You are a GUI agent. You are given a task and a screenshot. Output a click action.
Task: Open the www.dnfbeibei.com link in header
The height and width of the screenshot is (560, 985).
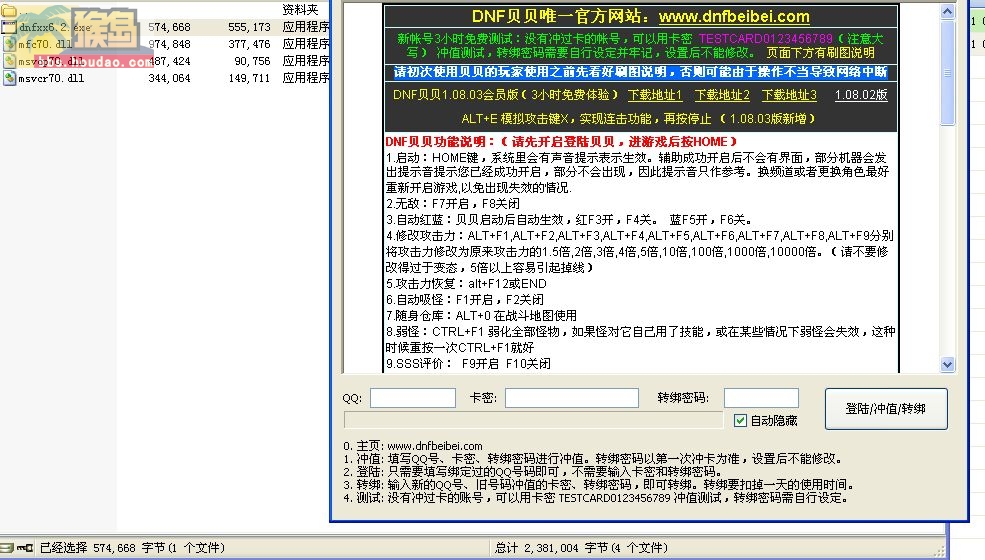click(734, 16)
